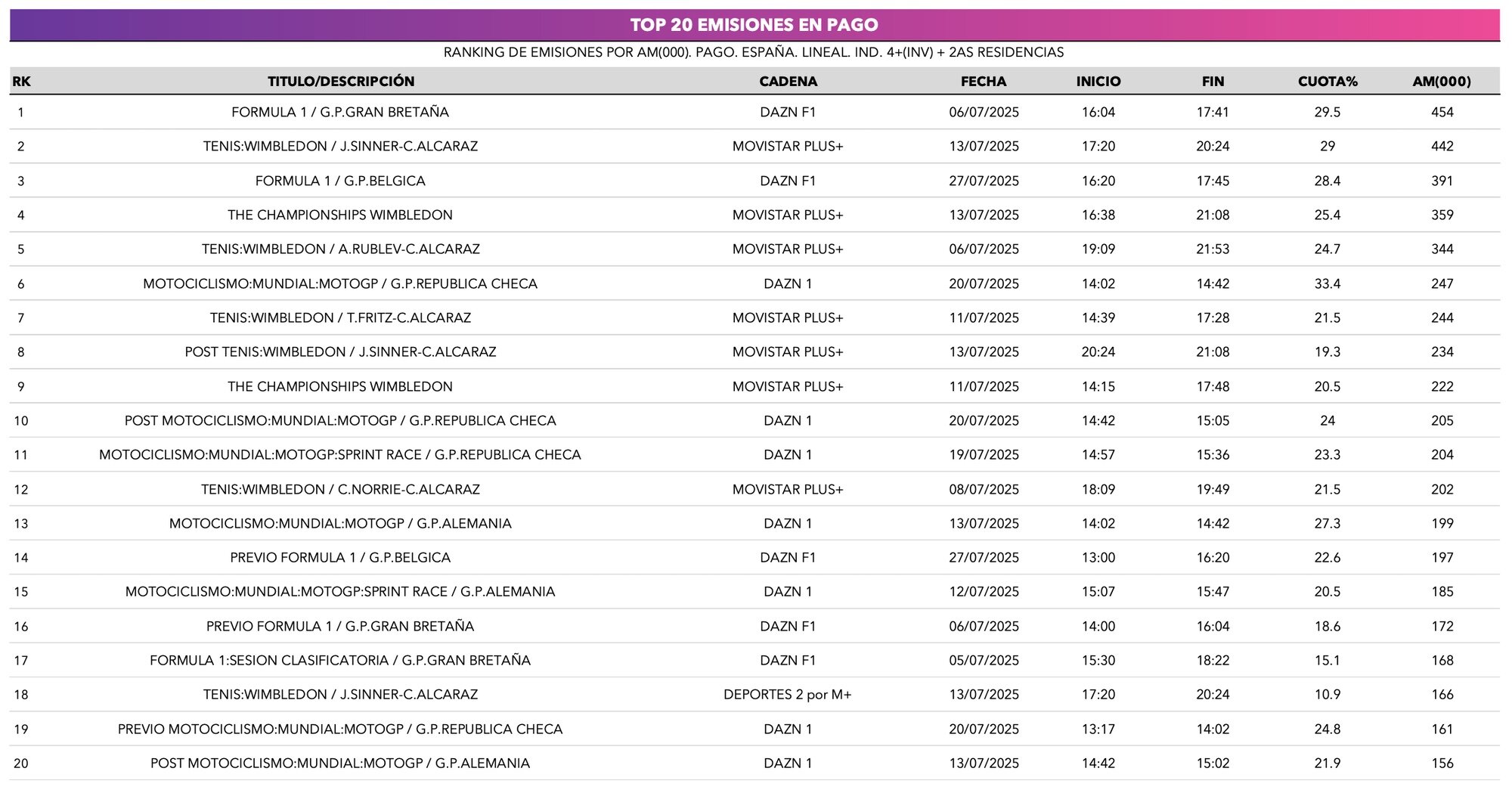The image size is (1512, 793).
Task: Click the RK column header
Action: coord(21,82)
